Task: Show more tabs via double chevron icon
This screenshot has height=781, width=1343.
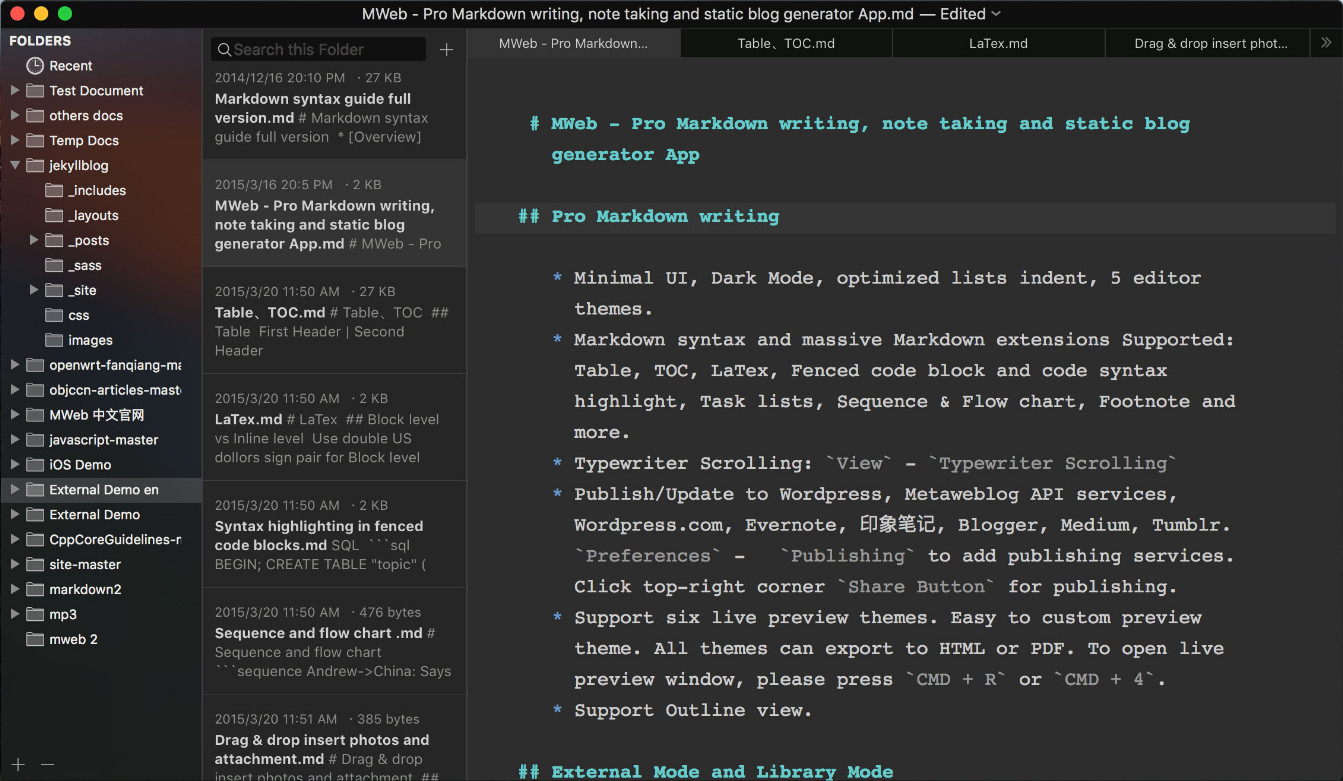Action: 1326,43
